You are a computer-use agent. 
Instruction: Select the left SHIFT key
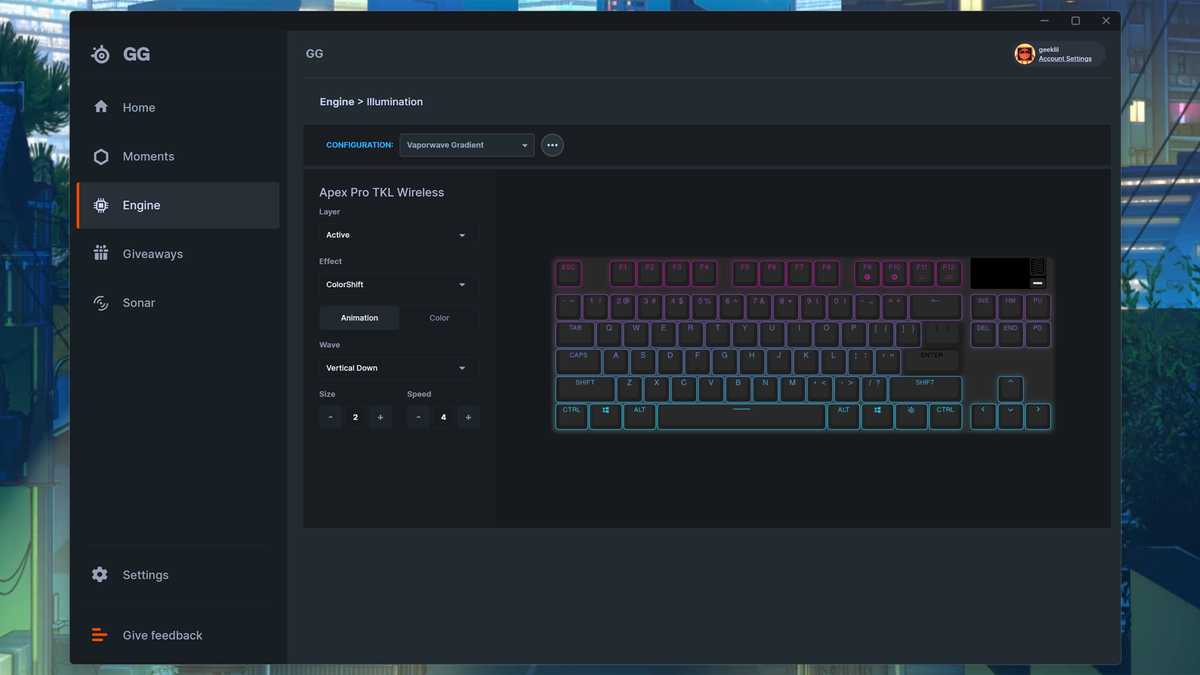(585, 388)
